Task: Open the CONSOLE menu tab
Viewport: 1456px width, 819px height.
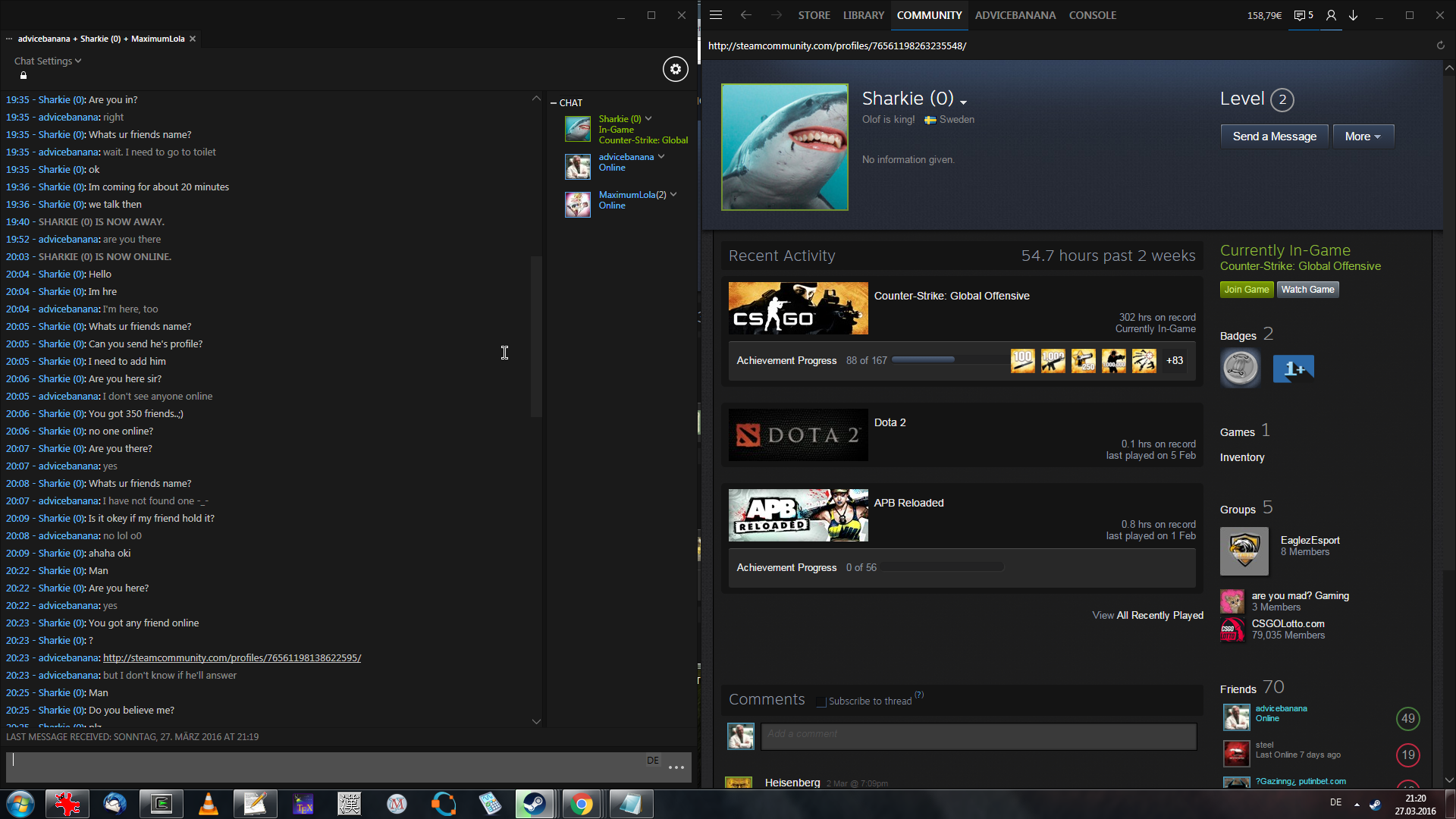Action: pyautogui.click(x=1092, y=15)
